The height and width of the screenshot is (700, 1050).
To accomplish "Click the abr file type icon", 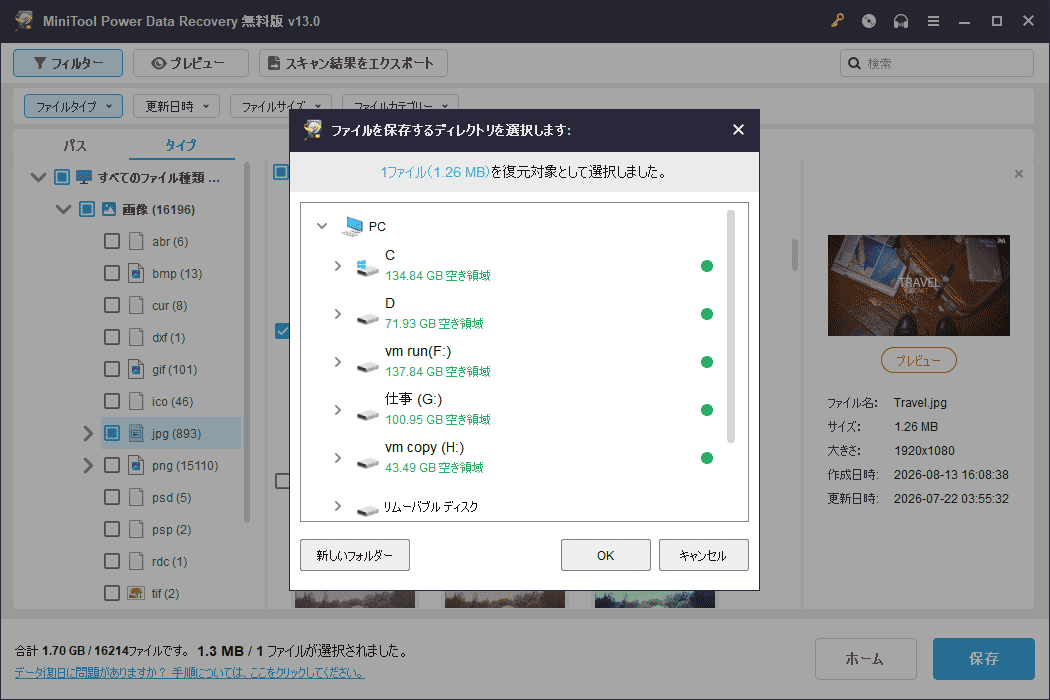I will (x=136, y=241).
